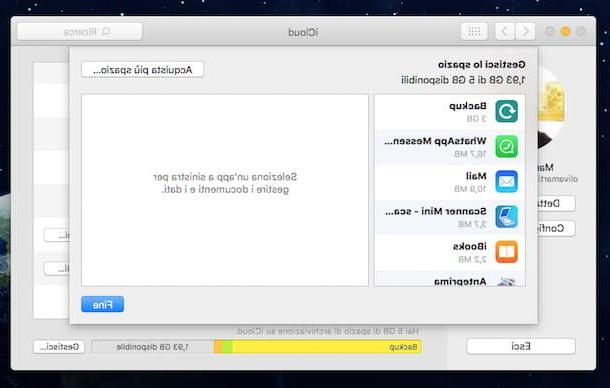Click the partially hidden Configura button
The image size is (610, 388).
556,228
